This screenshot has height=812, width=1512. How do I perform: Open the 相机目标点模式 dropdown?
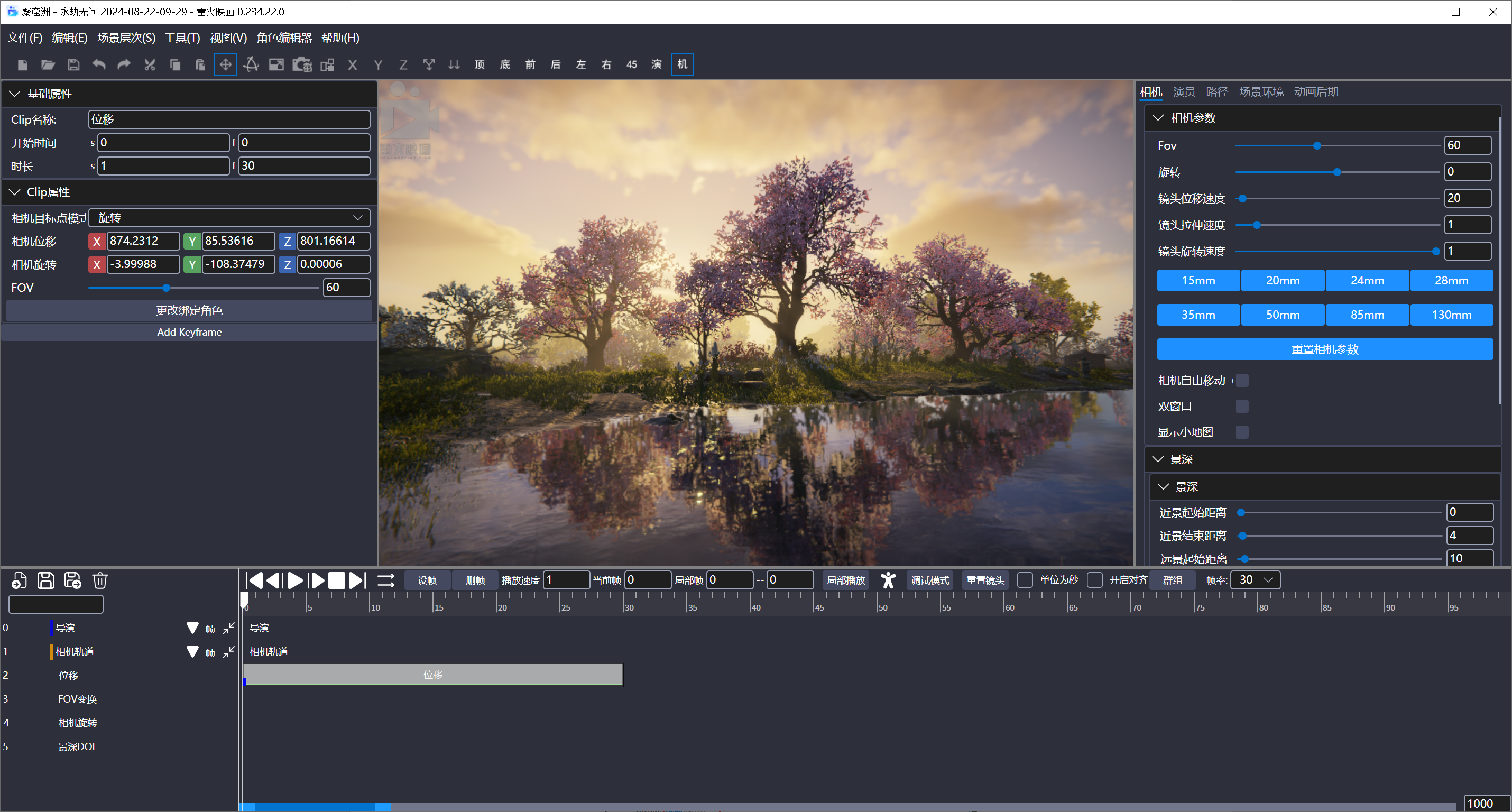point(229,218)
